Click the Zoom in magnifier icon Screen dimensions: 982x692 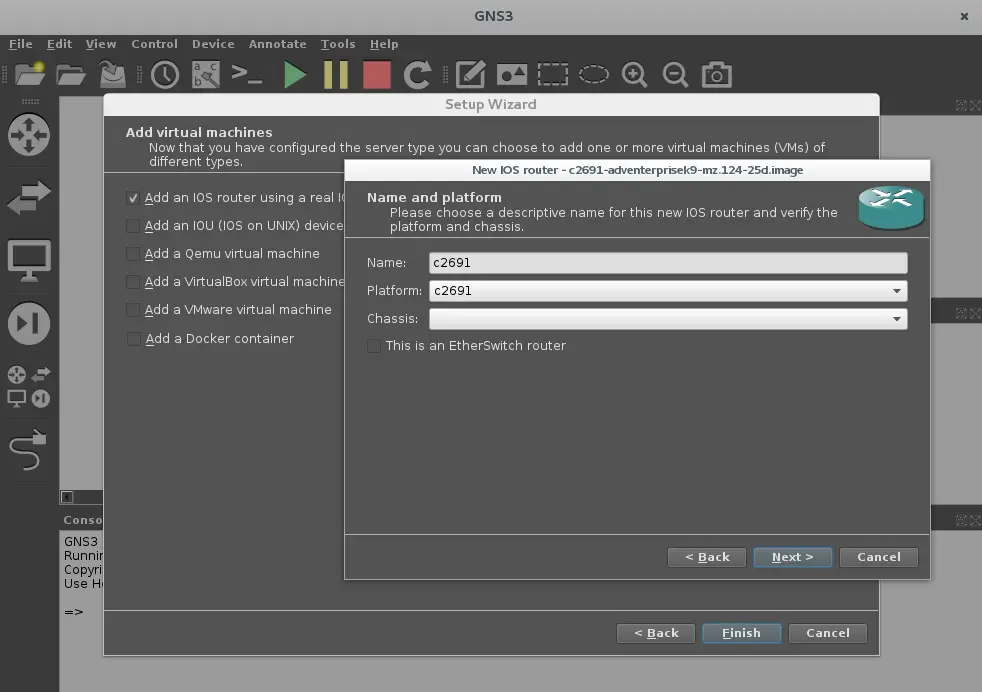coord(634,75)
